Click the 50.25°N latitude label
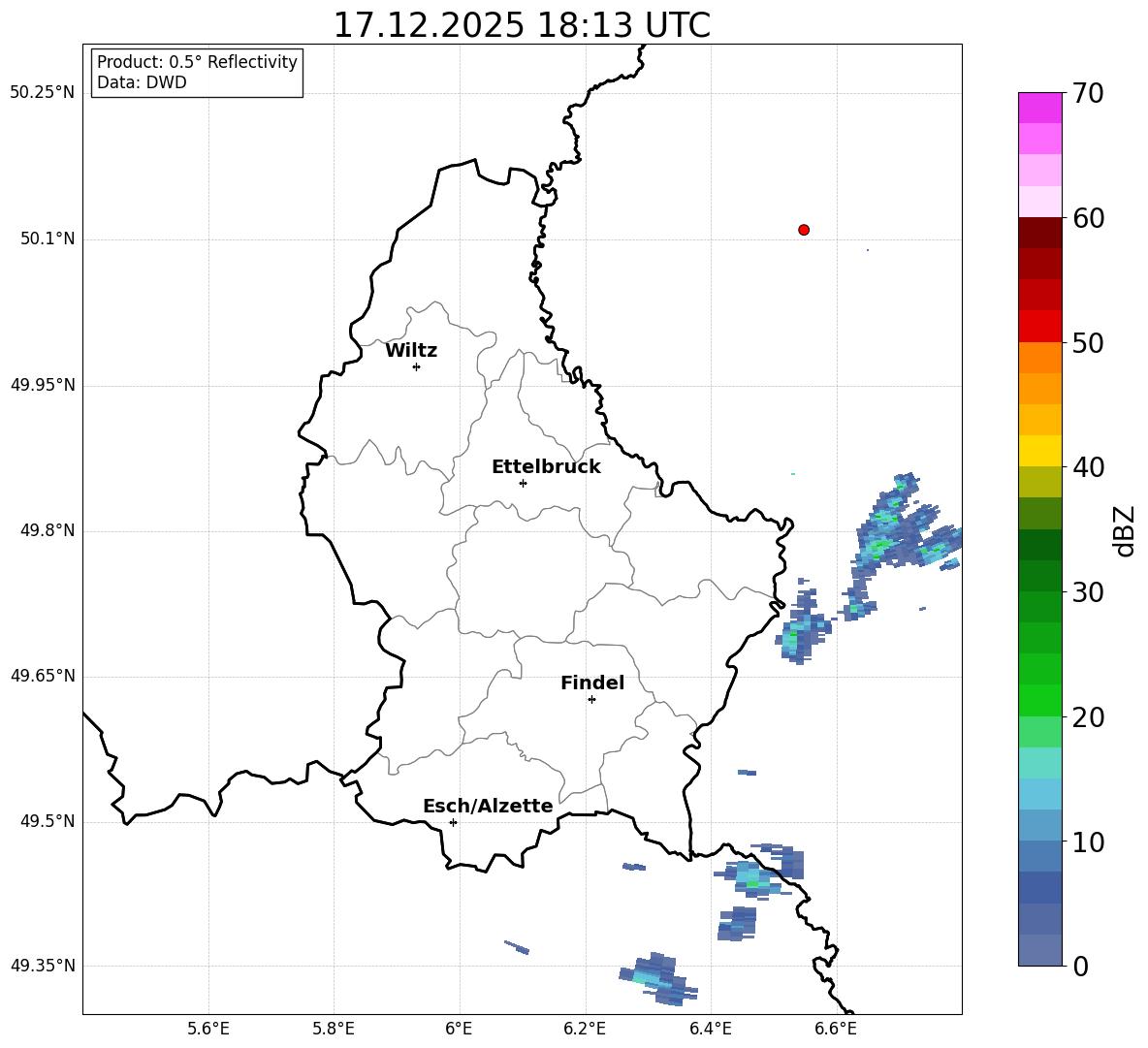Image resolution: width=1148 pixels, height=1048 pixels. 43,93
